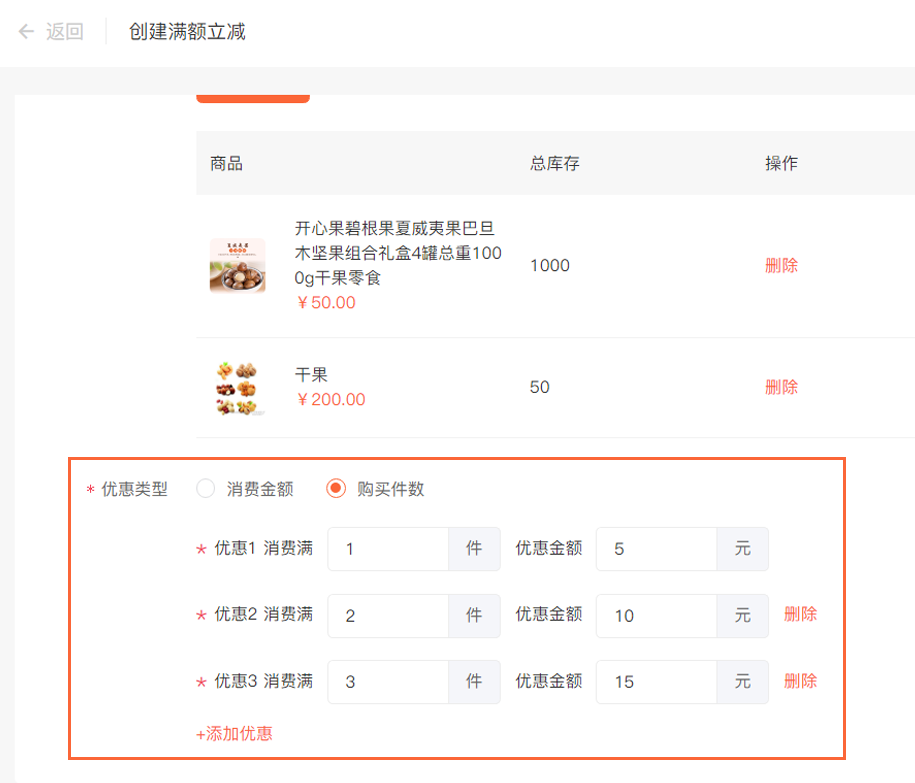Focus the 优惠3 优惠金额 field
This screenshot has height=783, width=915.
tap(656, 682)
